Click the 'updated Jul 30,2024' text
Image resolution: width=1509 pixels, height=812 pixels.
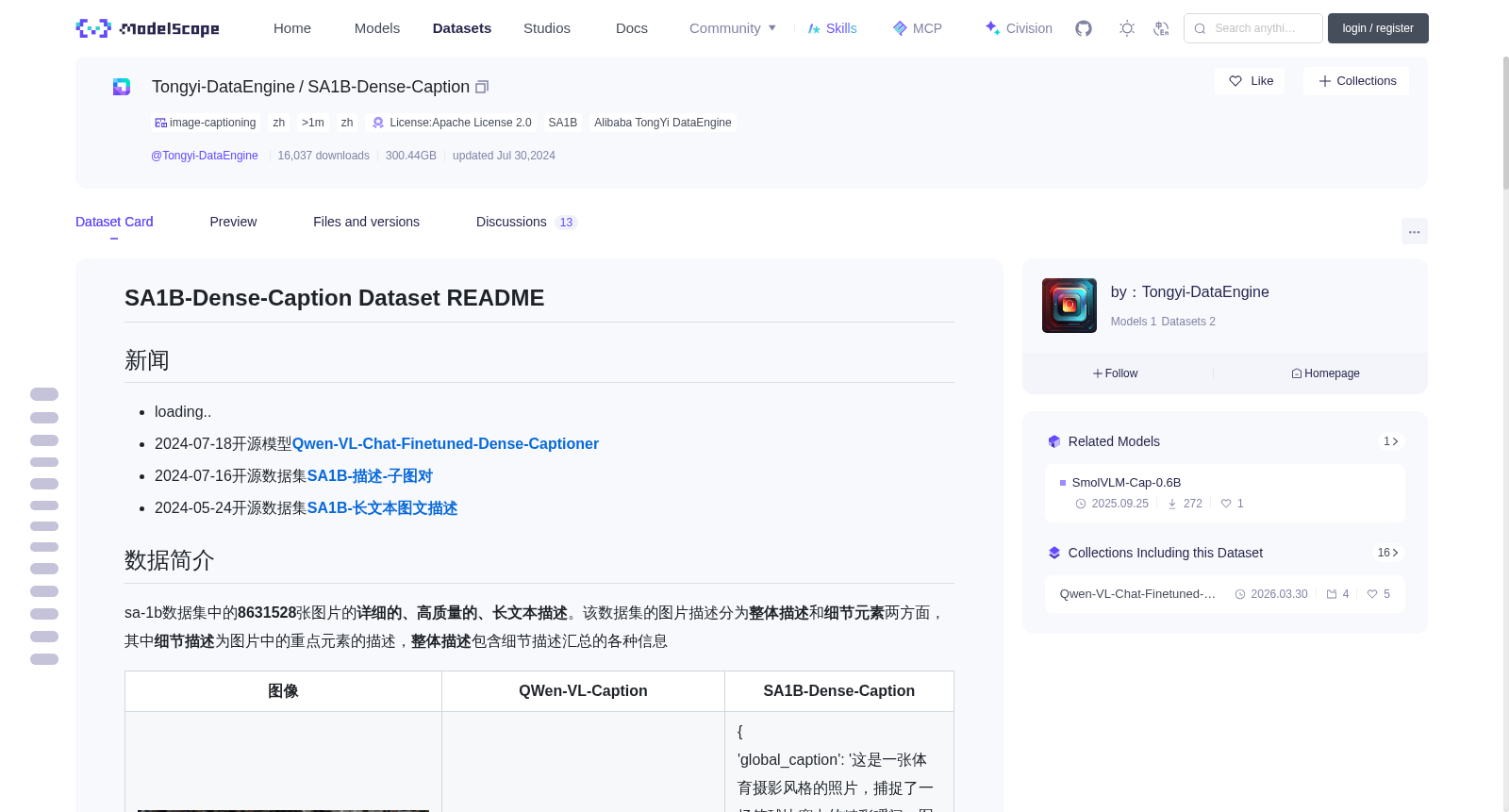[x=504, y=156]
